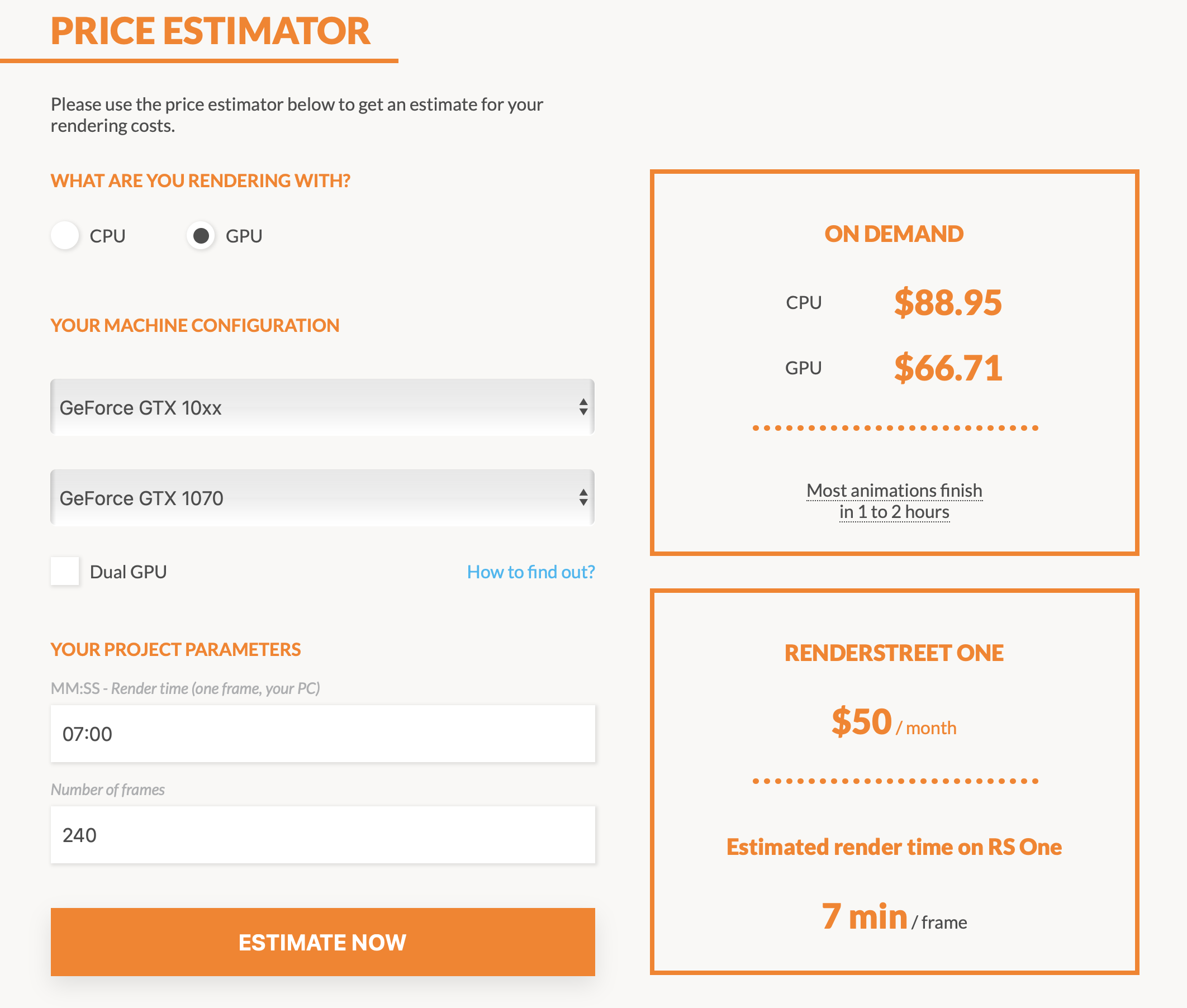Expand the GeForce GTX 1070 model dropdown
Screen dimensions: 1187x1008
click(322, 498)
